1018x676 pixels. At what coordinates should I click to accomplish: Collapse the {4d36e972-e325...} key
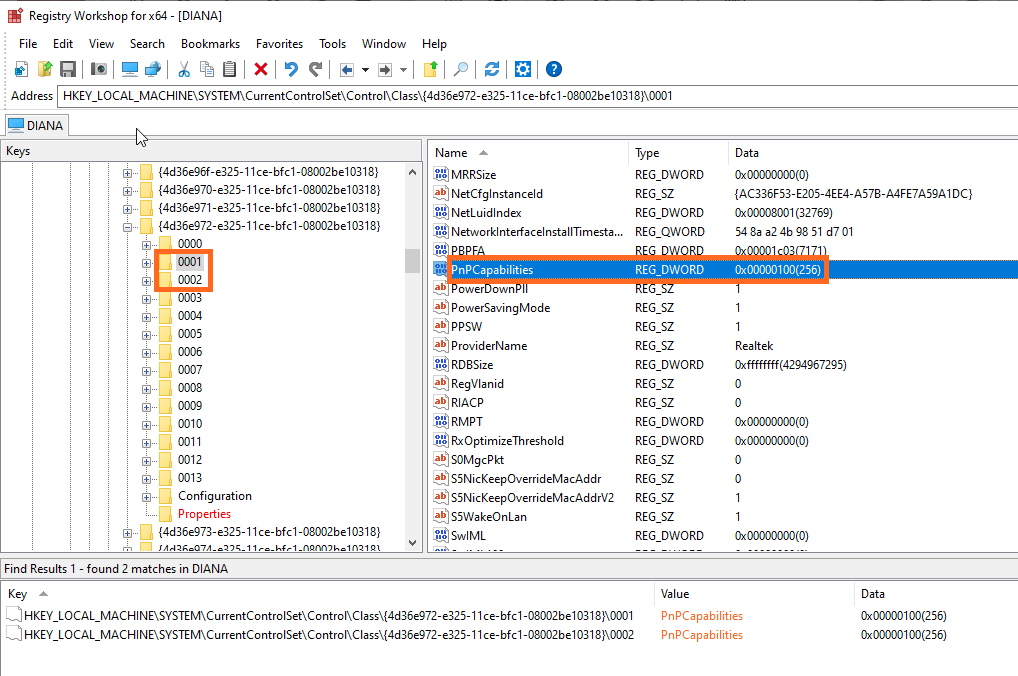(127, 227)
